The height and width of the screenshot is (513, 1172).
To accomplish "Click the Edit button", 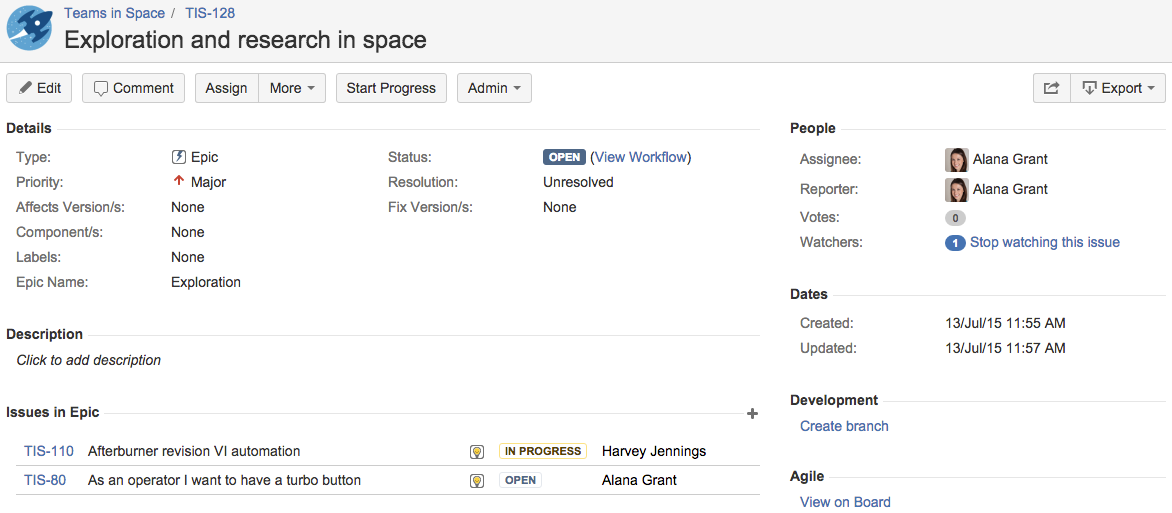I will 39,88.
